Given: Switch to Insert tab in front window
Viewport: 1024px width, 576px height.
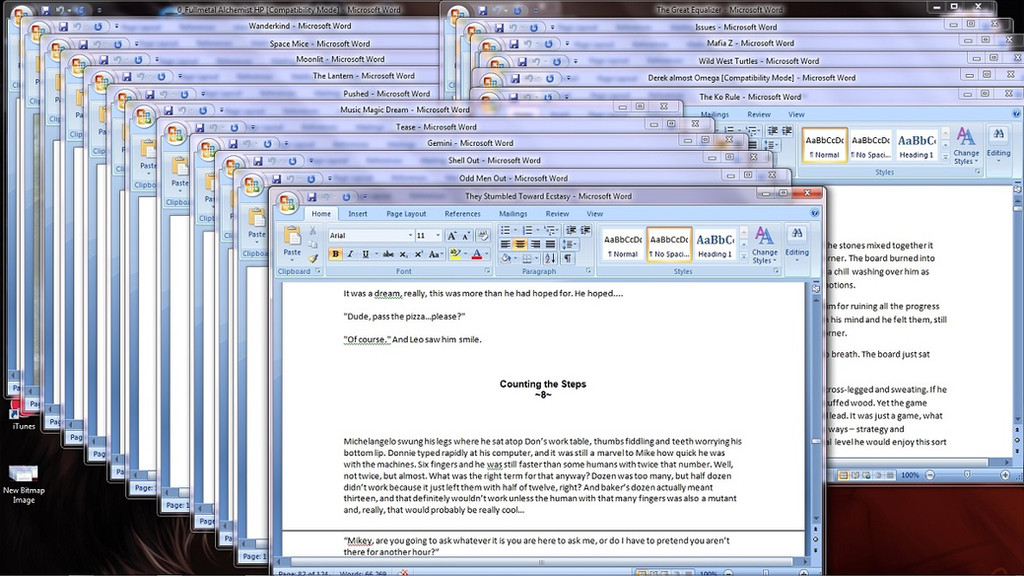Looking at the screenshot, I should pyautogui.click(x=357, y=214).
